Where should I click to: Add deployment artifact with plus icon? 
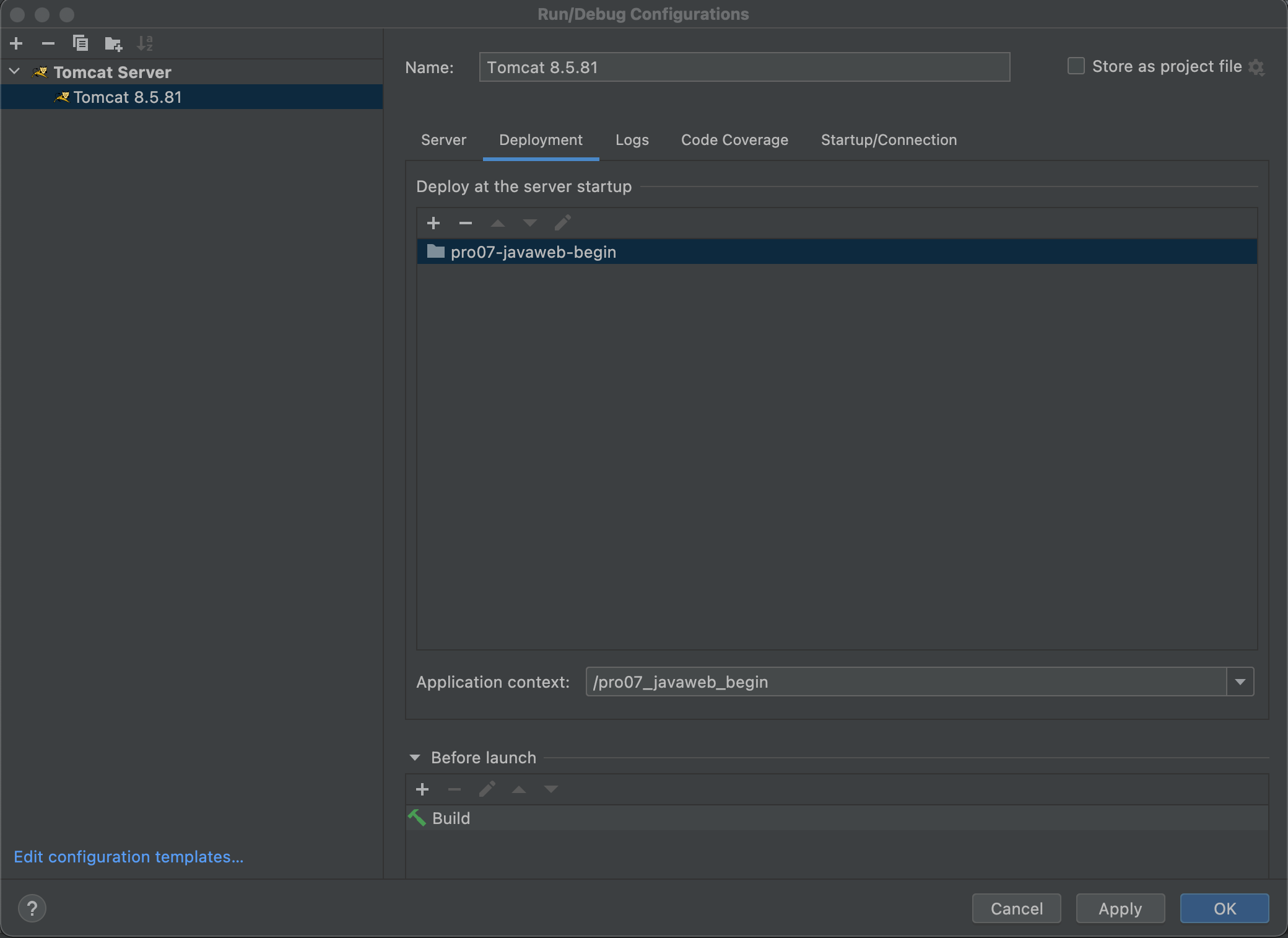[433, 223]
